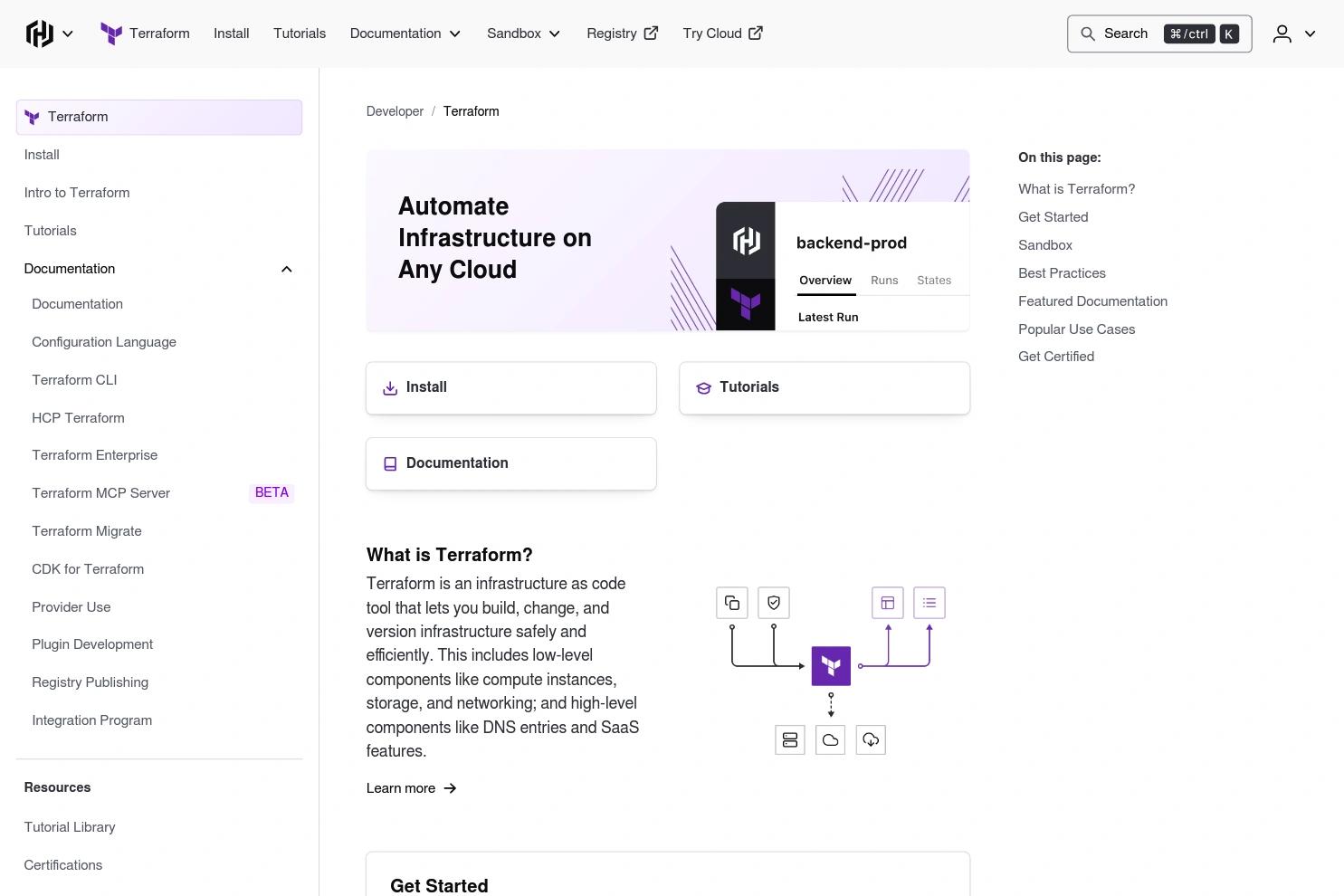Open the HashiCorp products dropdown chevron
This screenshot has width=1344, height=896.
point(68,34)
